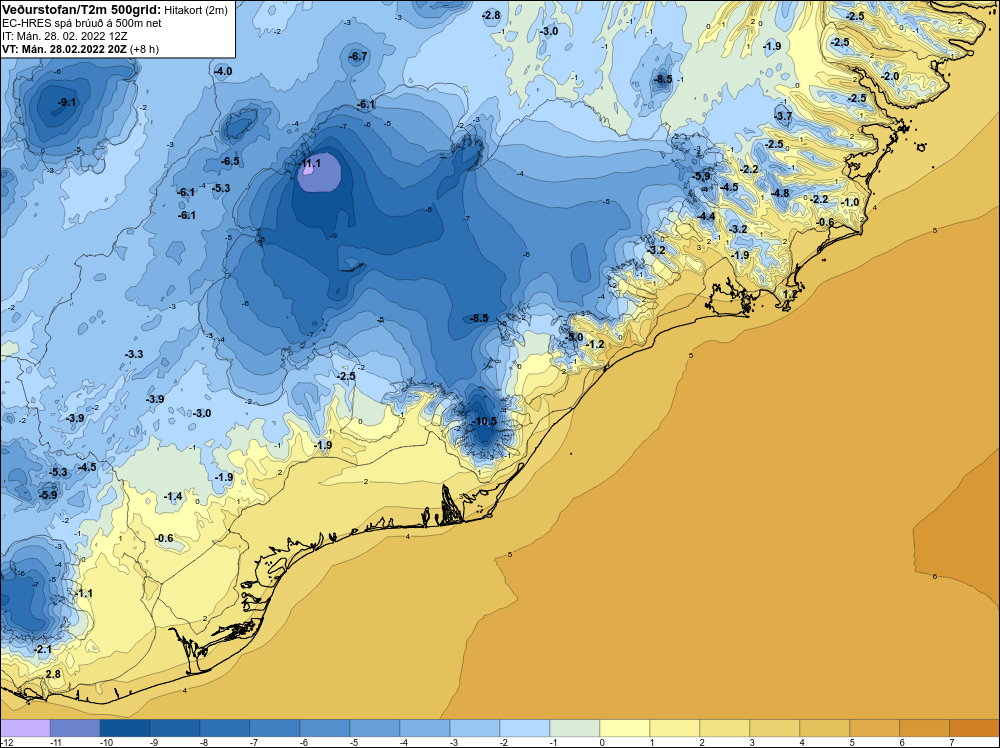Select the legend swatch between -11 and -10

tap(75, 728)
